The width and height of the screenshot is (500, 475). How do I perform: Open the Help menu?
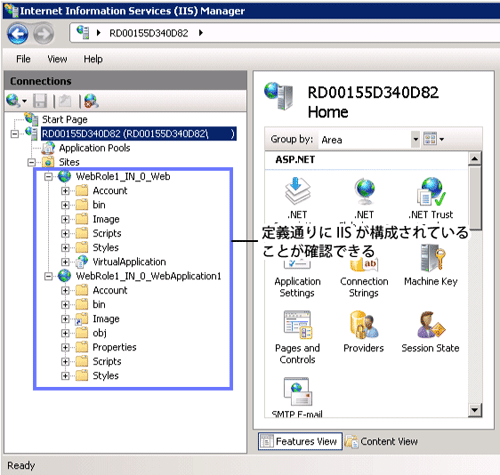93,59
